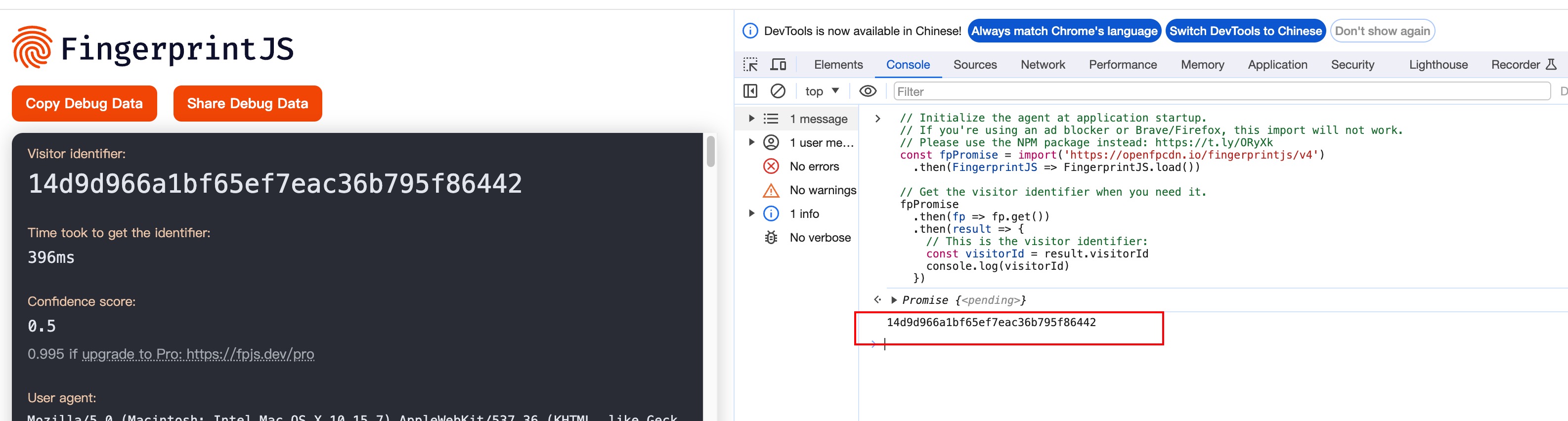Open the Lighthouse tab
The width and height of the screenshot is (1568, 421).
point(1438,65)
